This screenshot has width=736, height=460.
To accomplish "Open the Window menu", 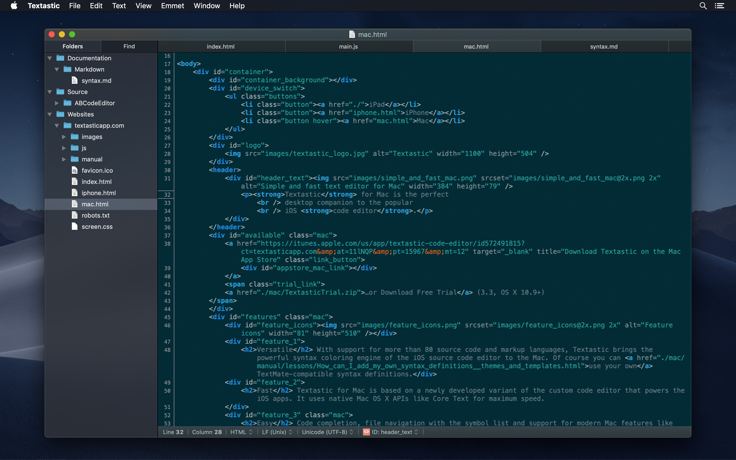I will pyautogui.click(x=207, y=6).
